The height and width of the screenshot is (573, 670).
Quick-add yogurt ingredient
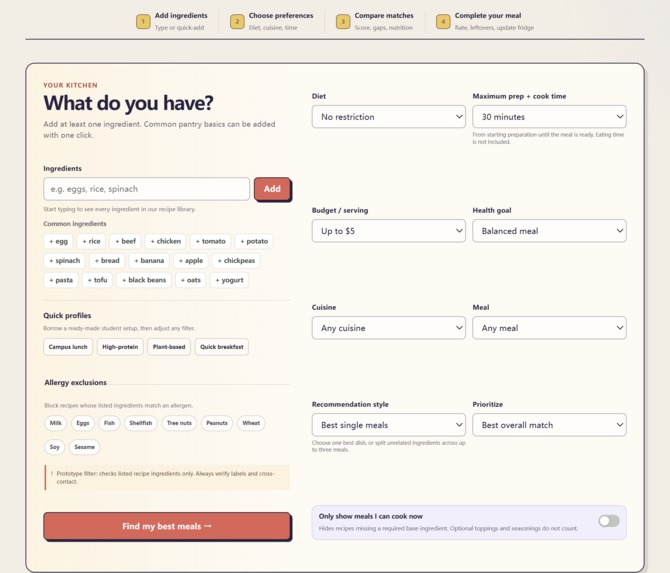pos(229,280)
